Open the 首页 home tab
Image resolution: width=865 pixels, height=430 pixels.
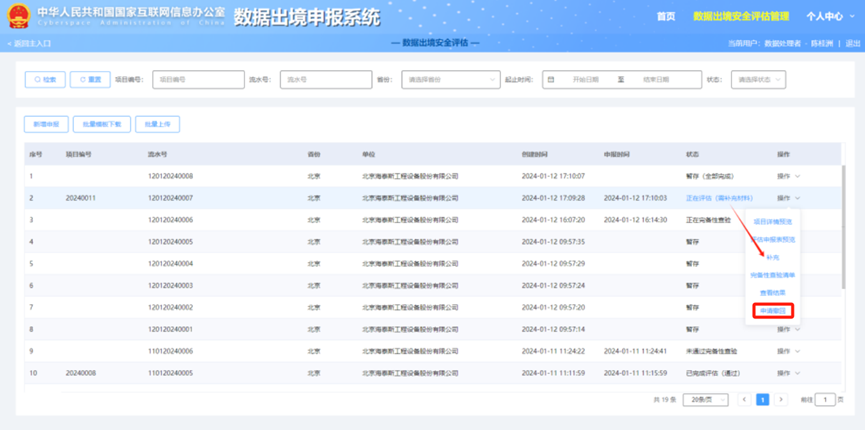(666, 16)
